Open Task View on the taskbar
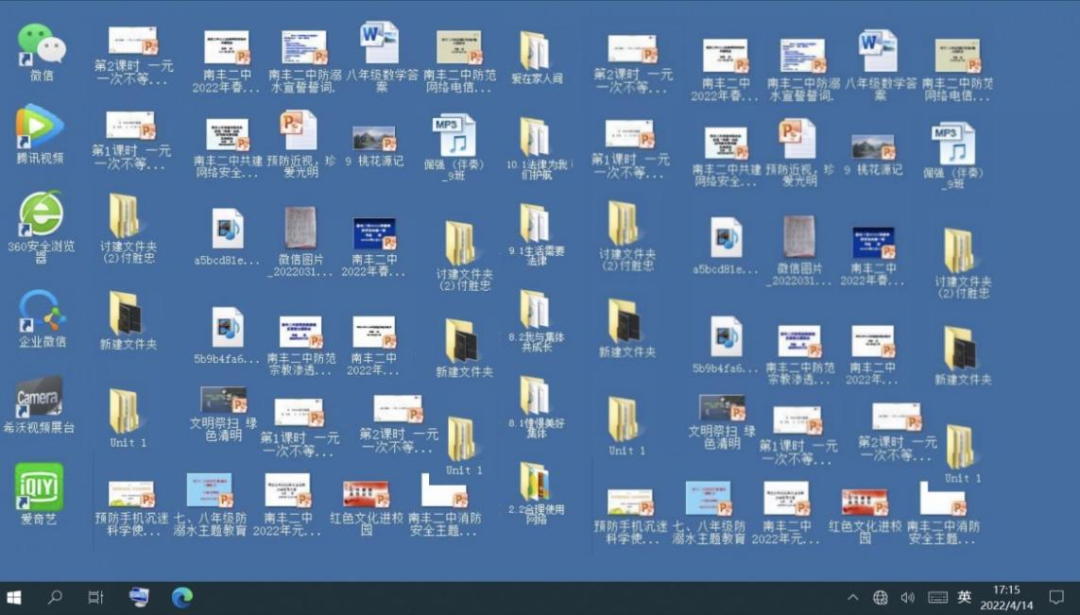1080x615 pixels. pos(96,597)
